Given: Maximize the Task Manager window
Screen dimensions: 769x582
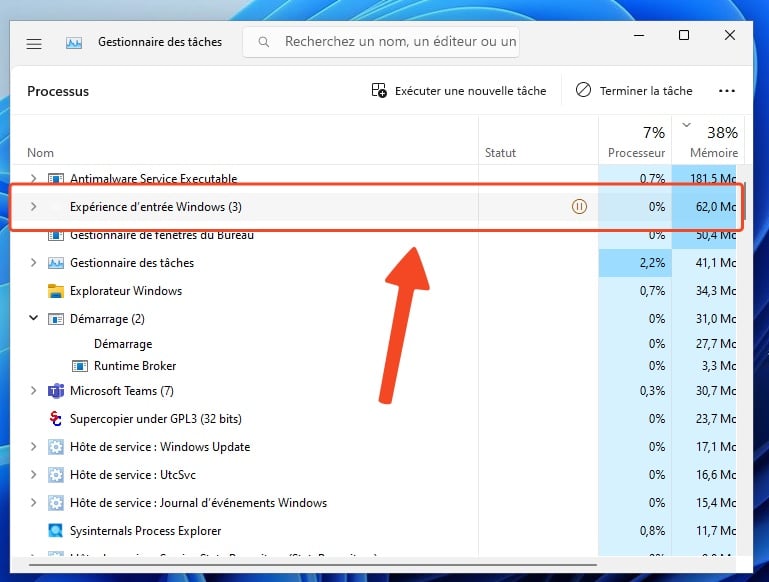Looking at the screenshot, I should tap(684, 35).
